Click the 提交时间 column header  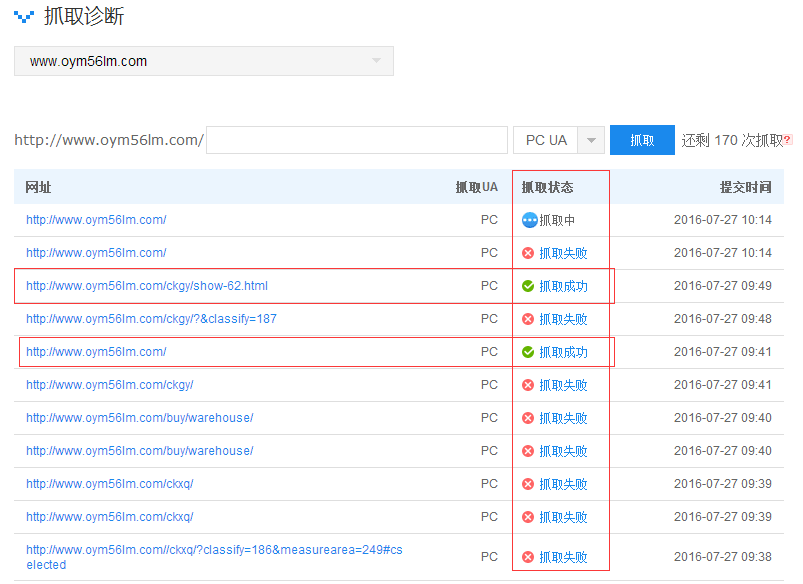click(745, 187)
